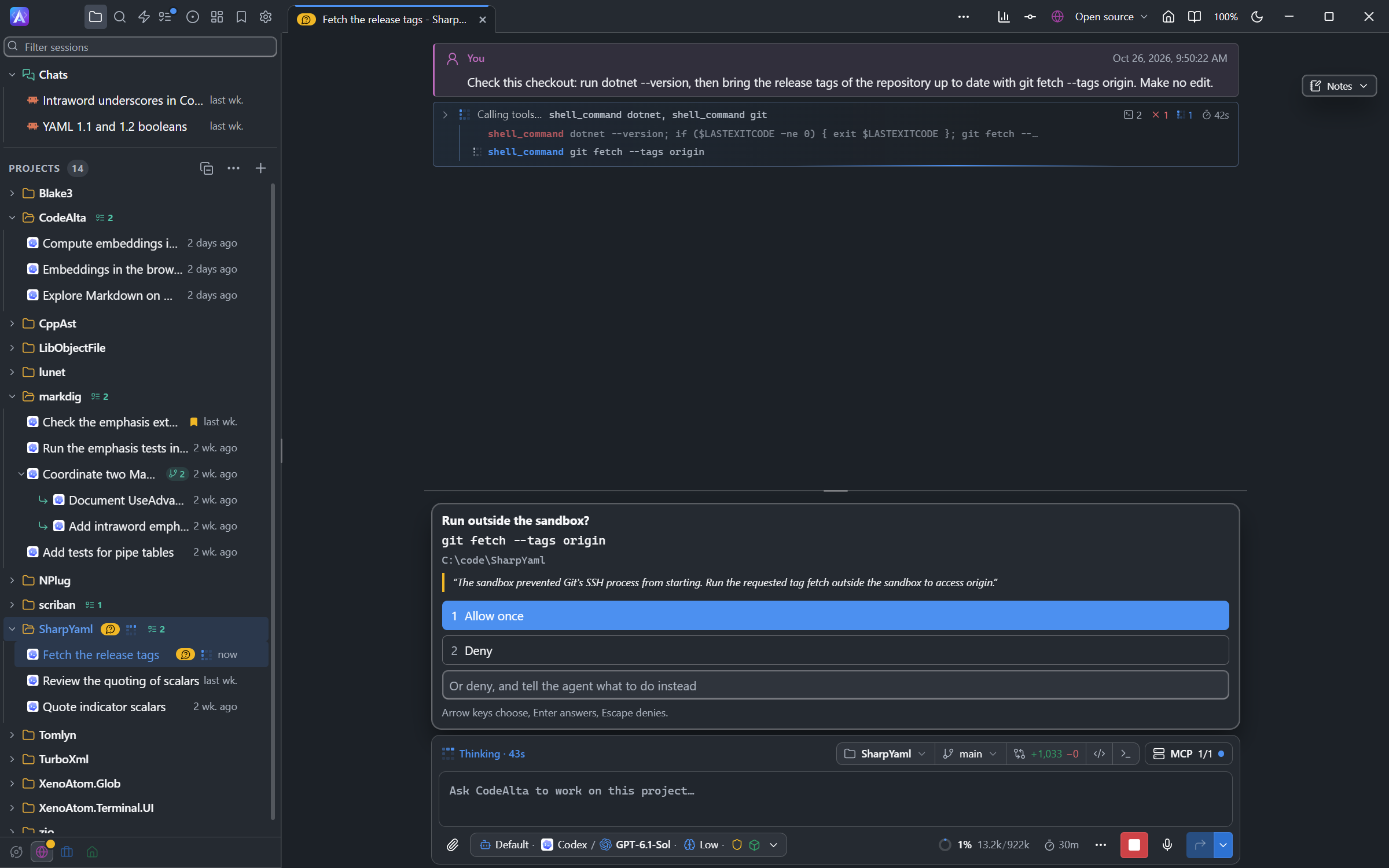Image resolution: width=1389 pixels, height=868 pixels.
Task: Open the main branch dropdown
Action: click(970, 753)
